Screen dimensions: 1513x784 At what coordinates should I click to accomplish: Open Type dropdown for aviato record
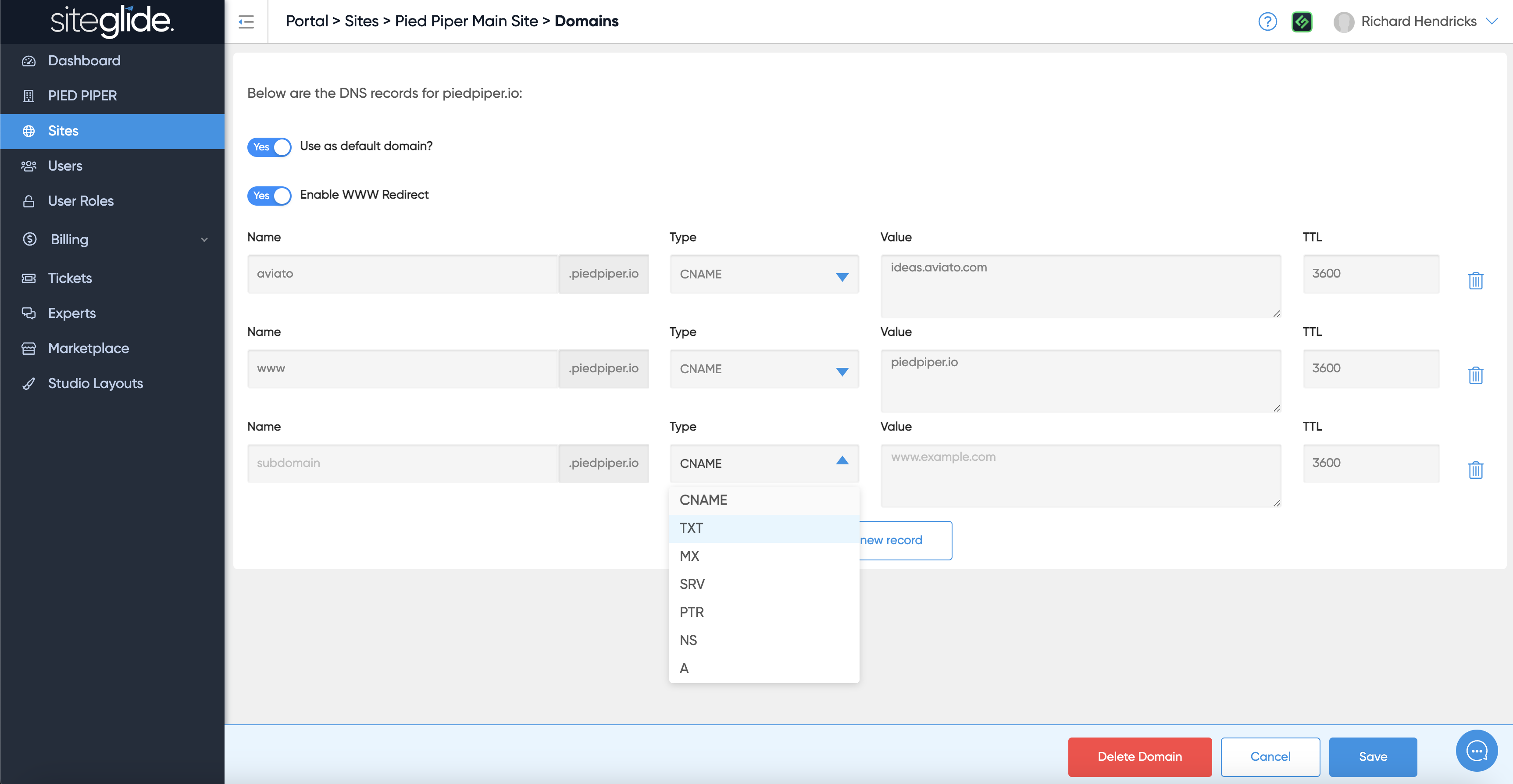(x=764, y=274)
